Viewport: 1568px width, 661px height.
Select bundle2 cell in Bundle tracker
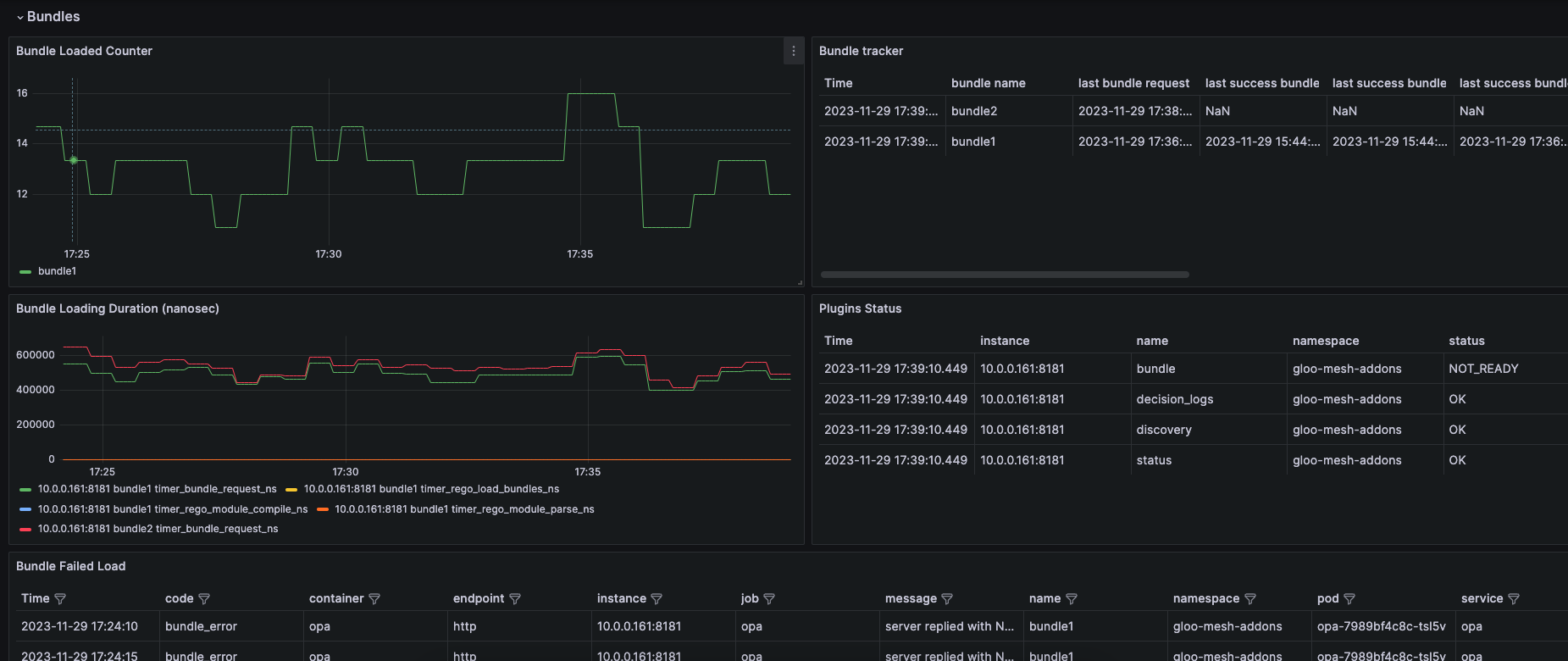click(1009, 111)
